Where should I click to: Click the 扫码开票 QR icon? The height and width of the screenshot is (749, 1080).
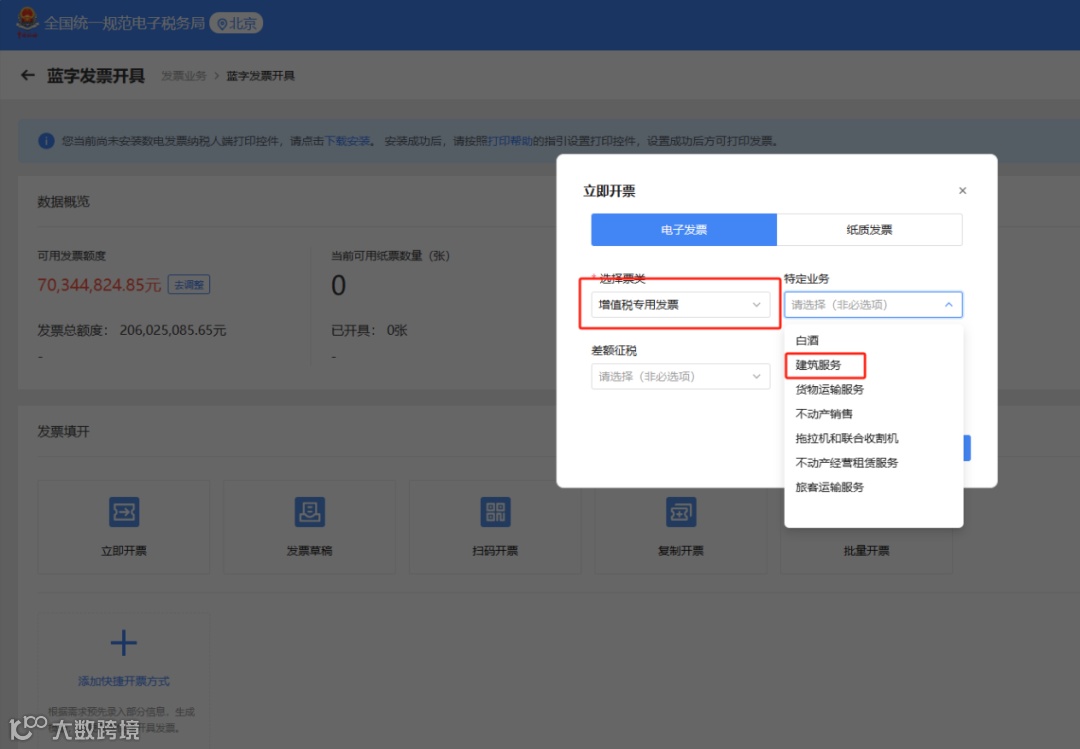495,512
